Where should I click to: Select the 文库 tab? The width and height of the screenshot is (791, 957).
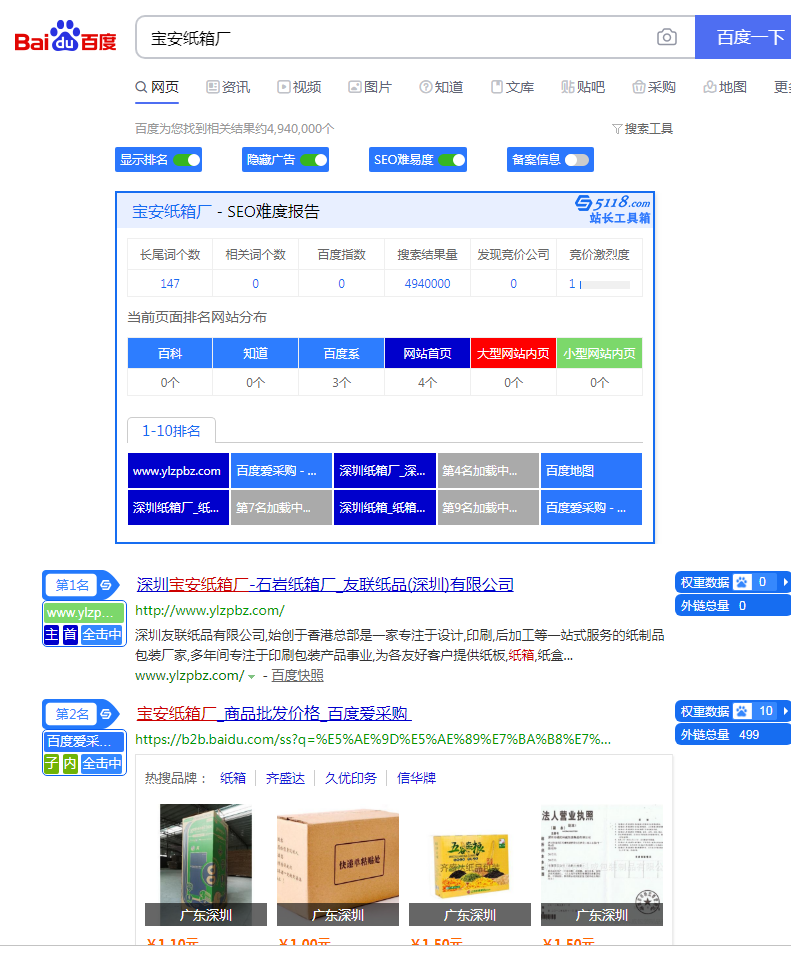(513, 87)
